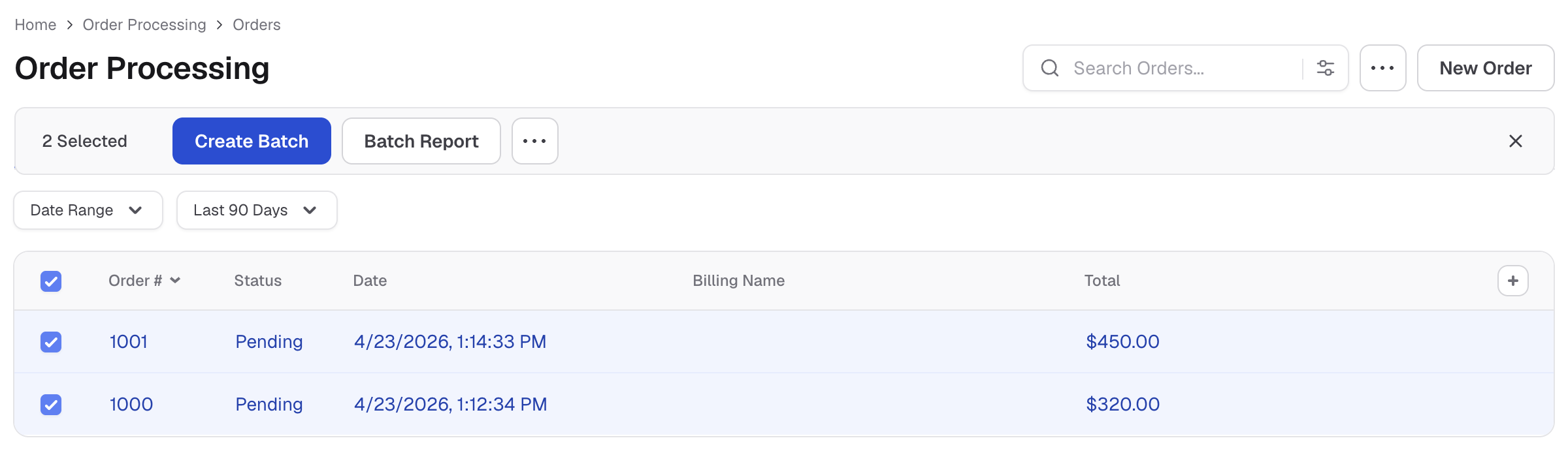This screenshot has width=1568, height=453.
Task: Click the New Order button
Action: (x=1486, y=68)
